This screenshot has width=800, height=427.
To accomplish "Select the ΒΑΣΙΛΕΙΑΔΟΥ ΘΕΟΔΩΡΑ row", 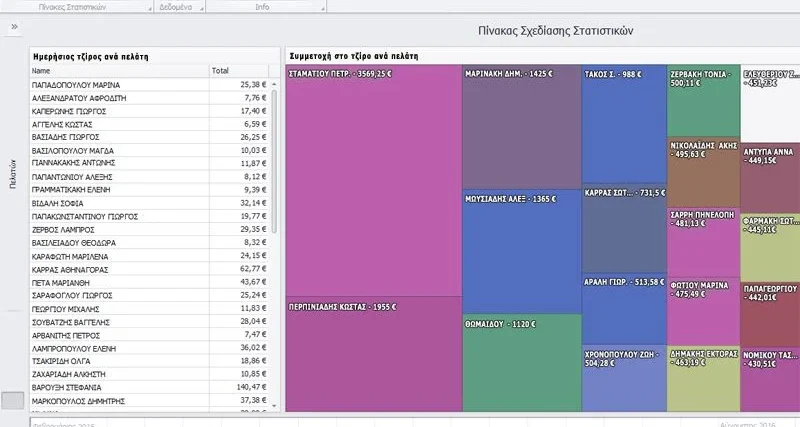I will [x=149, y=243].
